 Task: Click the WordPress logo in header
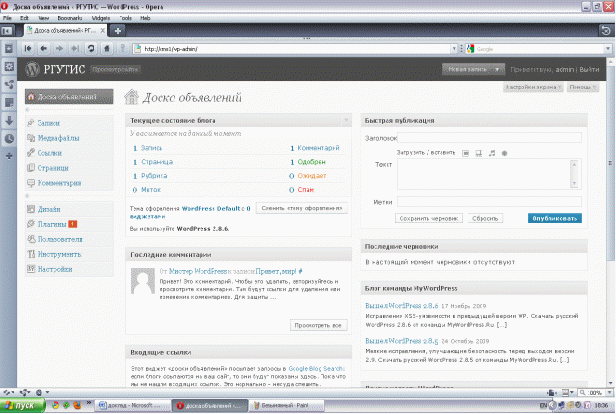click(33, 69)
